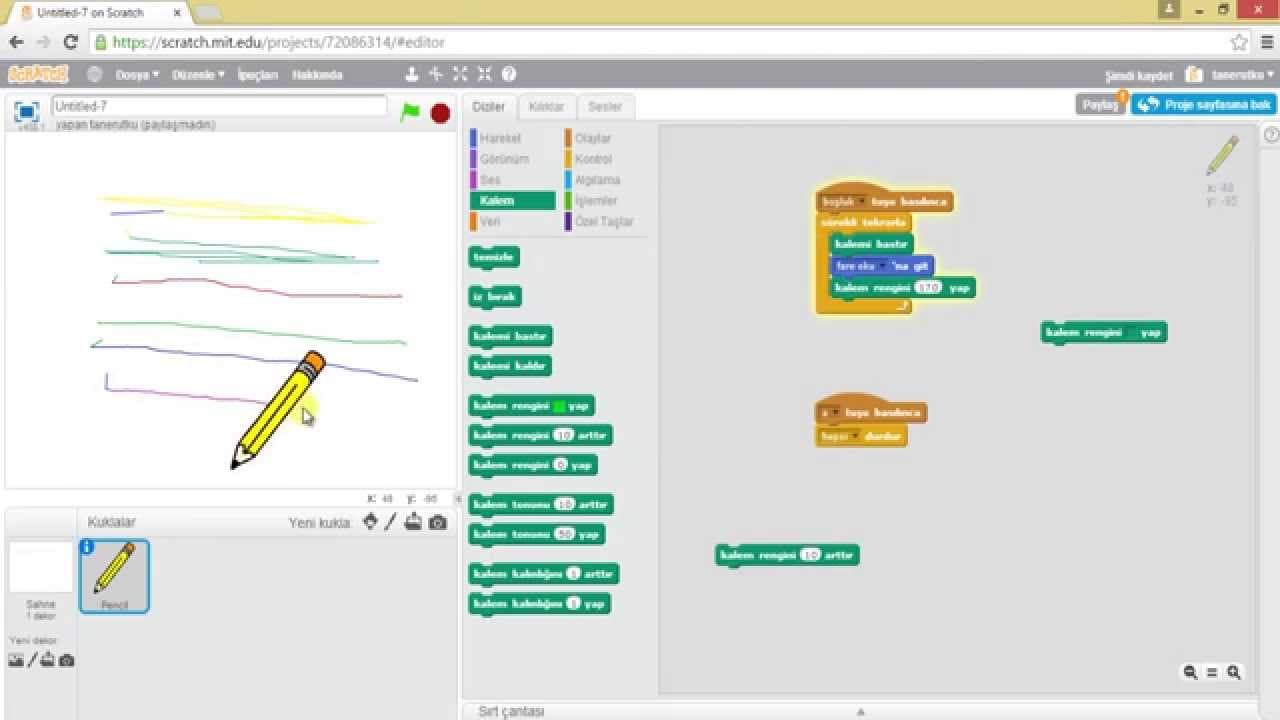Image resolution: width=1280 pixels, height=720 pixels.
Task: Click the 170 value in the kalem rengini block
Action: pos(928,288)
